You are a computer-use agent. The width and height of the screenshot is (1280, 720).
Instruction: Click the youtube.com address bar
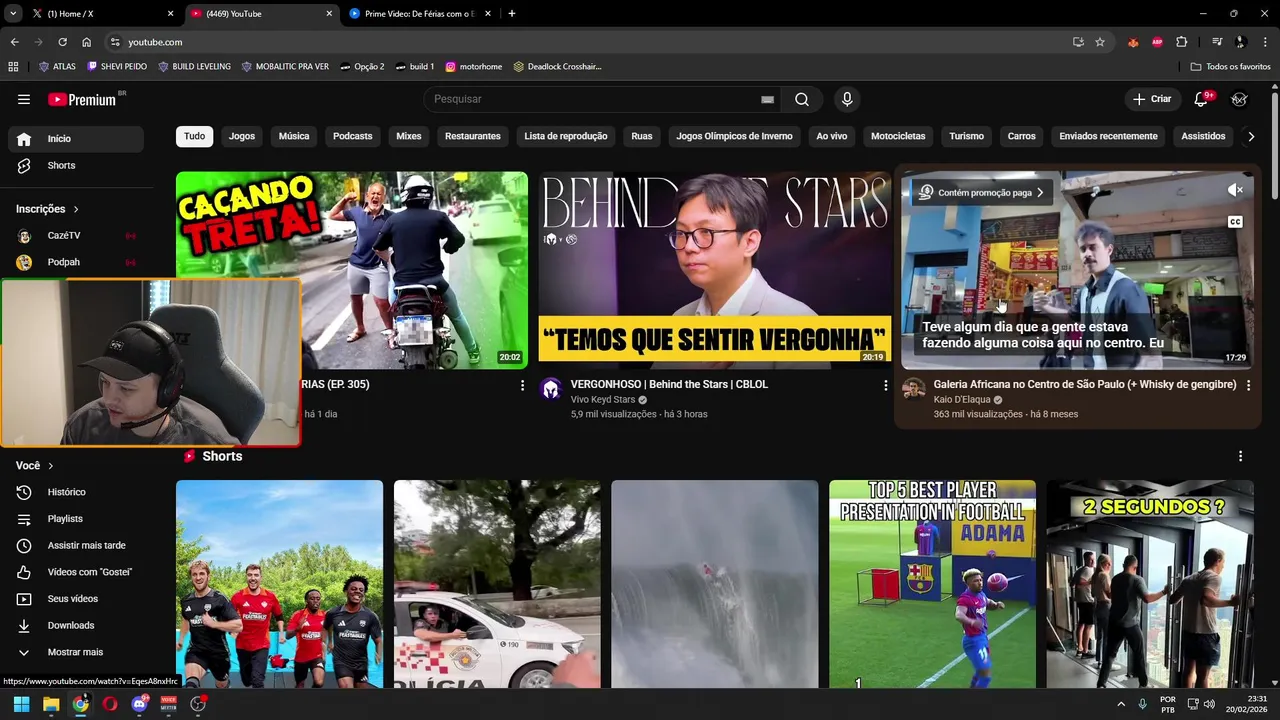[x=590, y=42]
